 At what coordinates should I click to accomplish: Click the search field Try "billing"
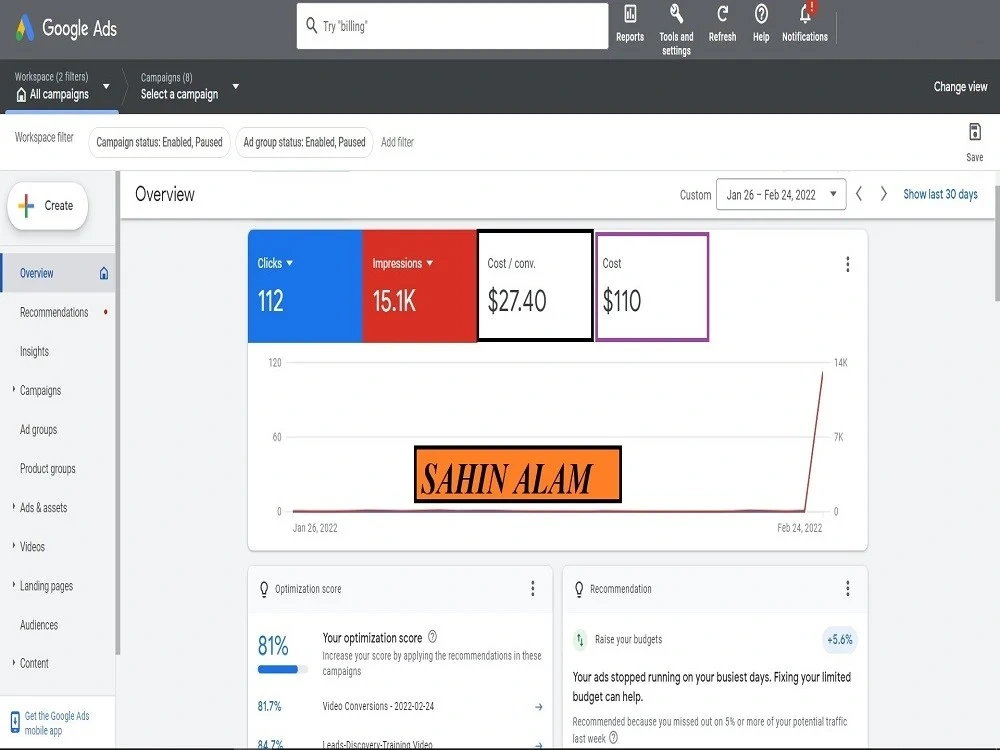click(452, 26)
